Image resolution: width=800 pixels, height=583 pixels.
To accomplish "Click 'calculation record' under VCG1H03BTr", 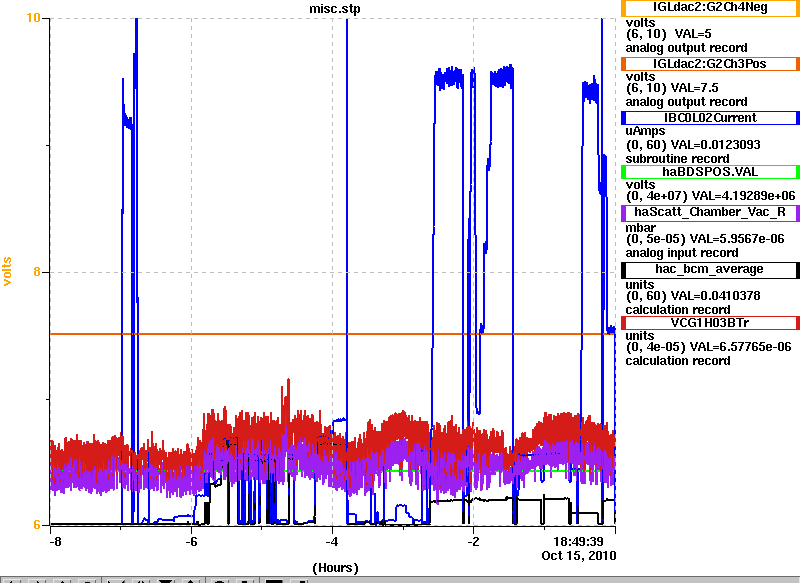I will click(x=678, y=361).
